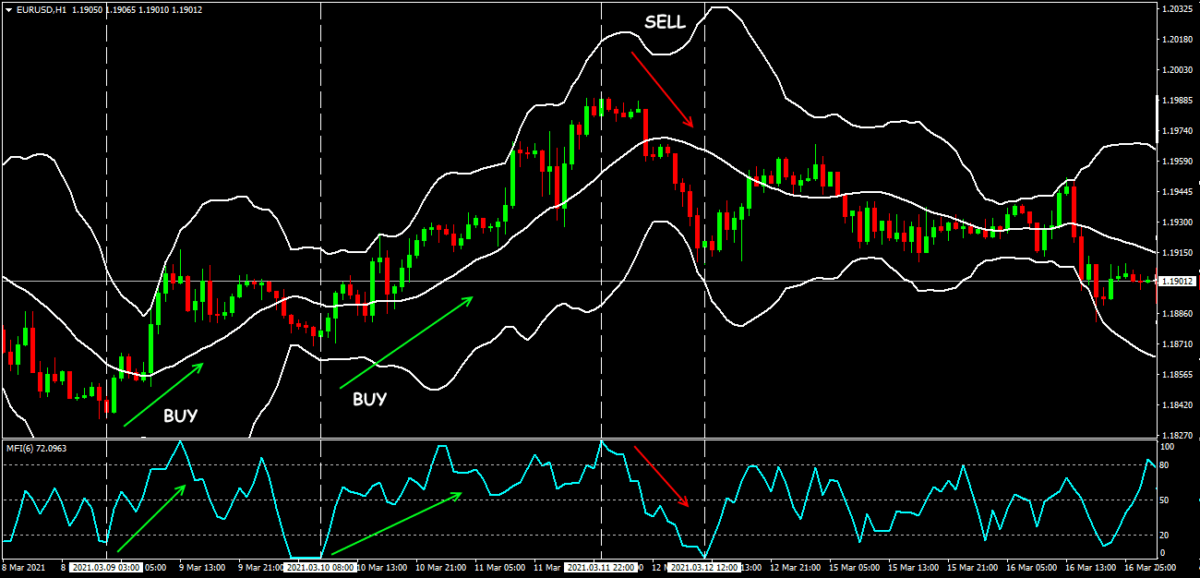Screen dimensions: 1200x578
Task: Click the 1.20325 price scale label
Action: pyautogui.click(x=1177, y=9)
